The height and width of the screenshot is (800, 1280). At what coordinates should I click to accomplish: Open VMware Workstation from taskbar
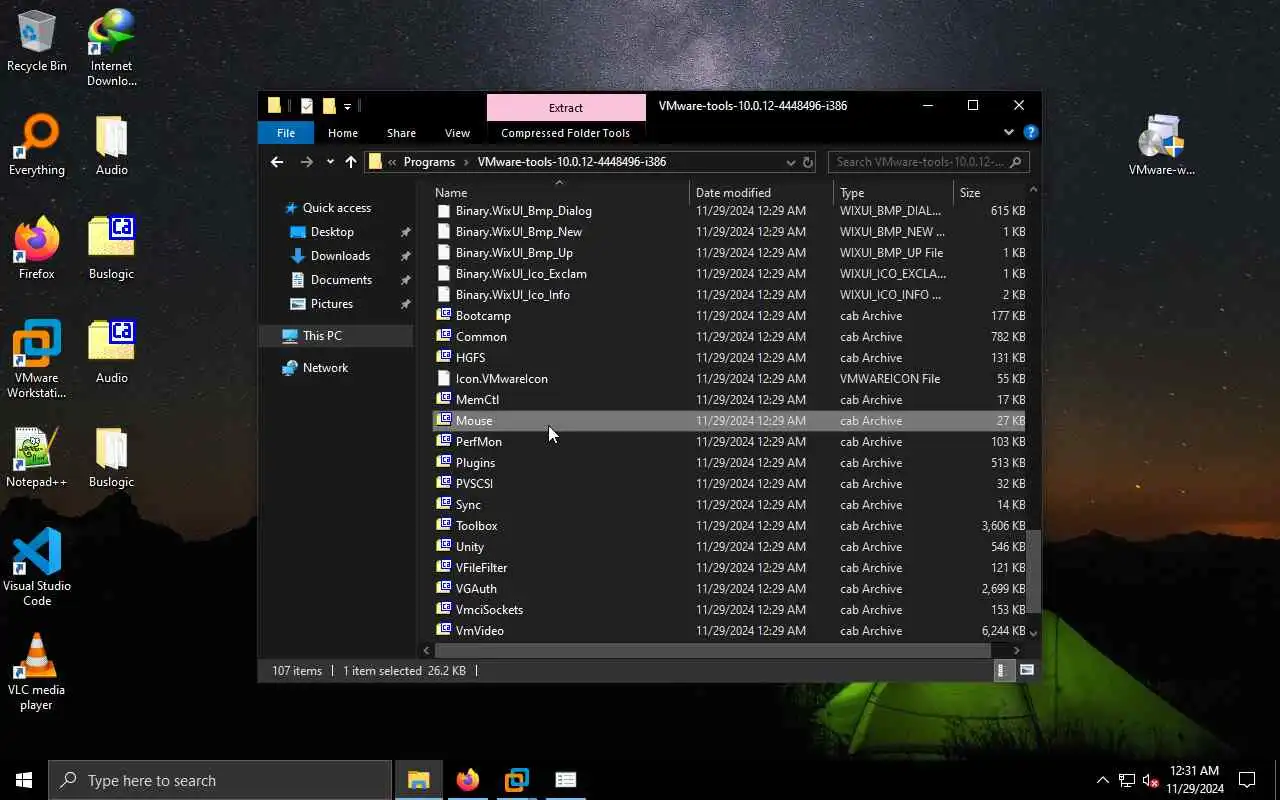516,780
